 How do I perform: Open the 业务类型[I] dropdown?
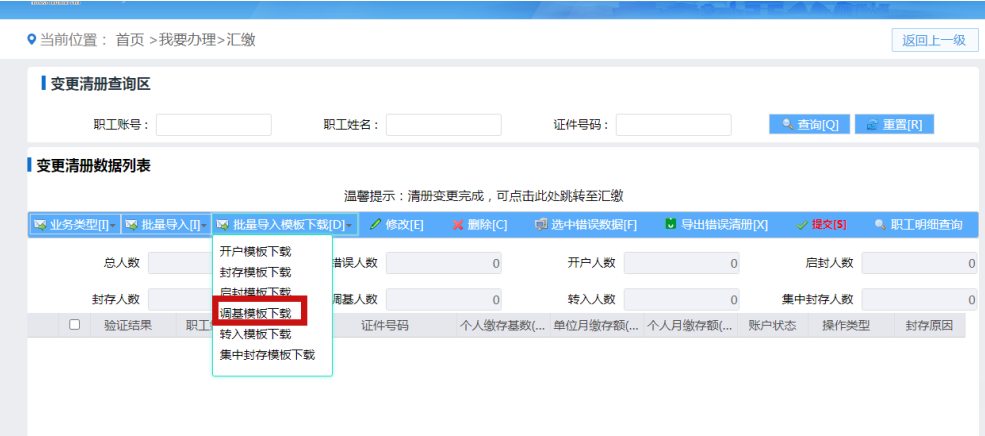point(75,225)
